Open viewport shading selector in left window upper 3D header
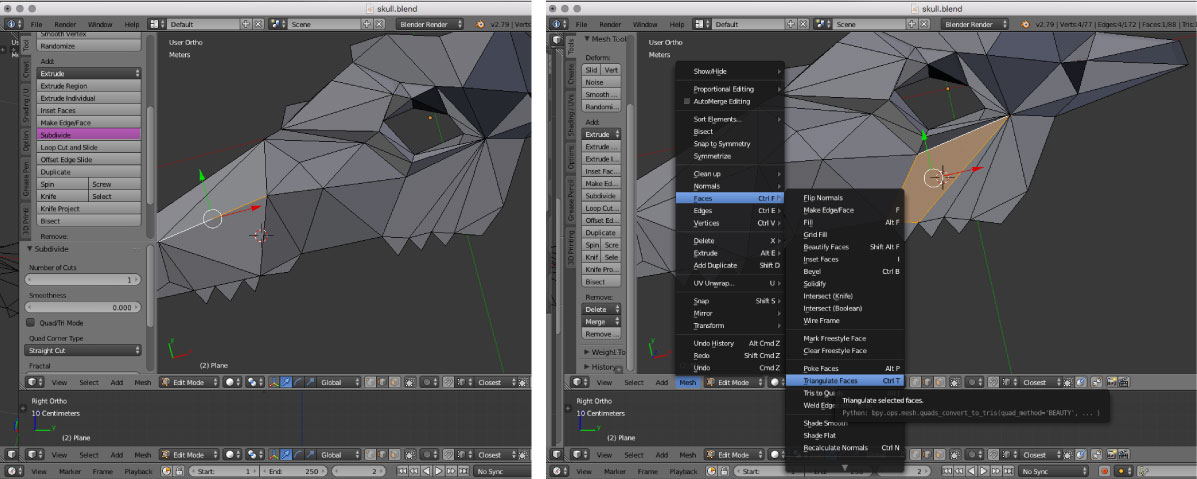The height and width of the screenshot is (479, 1197). click(232, 382)
